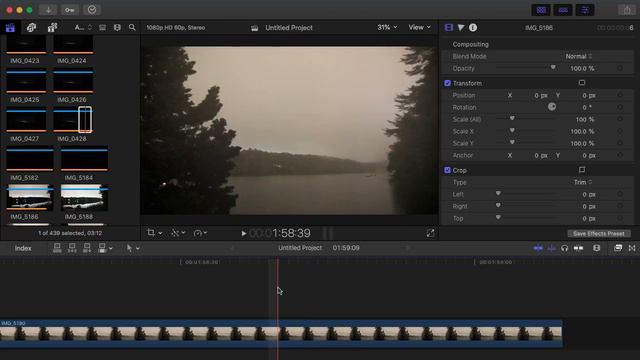The height and width of the screenshot is (360, 640).
Task: Switch to the Video inspector tab
Action: coord(449,27)
